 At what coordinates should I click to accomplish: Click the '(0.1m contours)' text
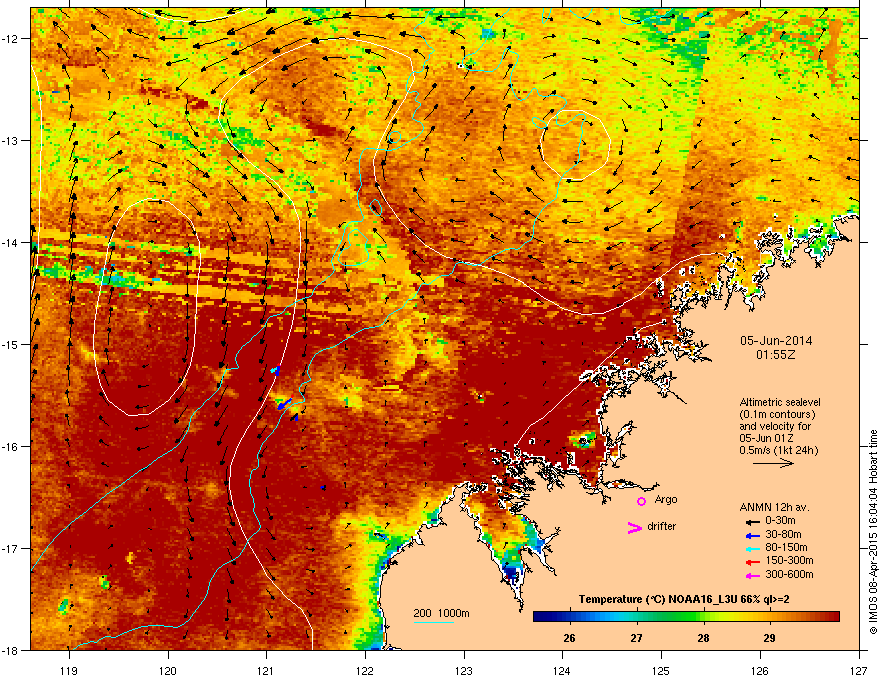click(x=777, y=415)
